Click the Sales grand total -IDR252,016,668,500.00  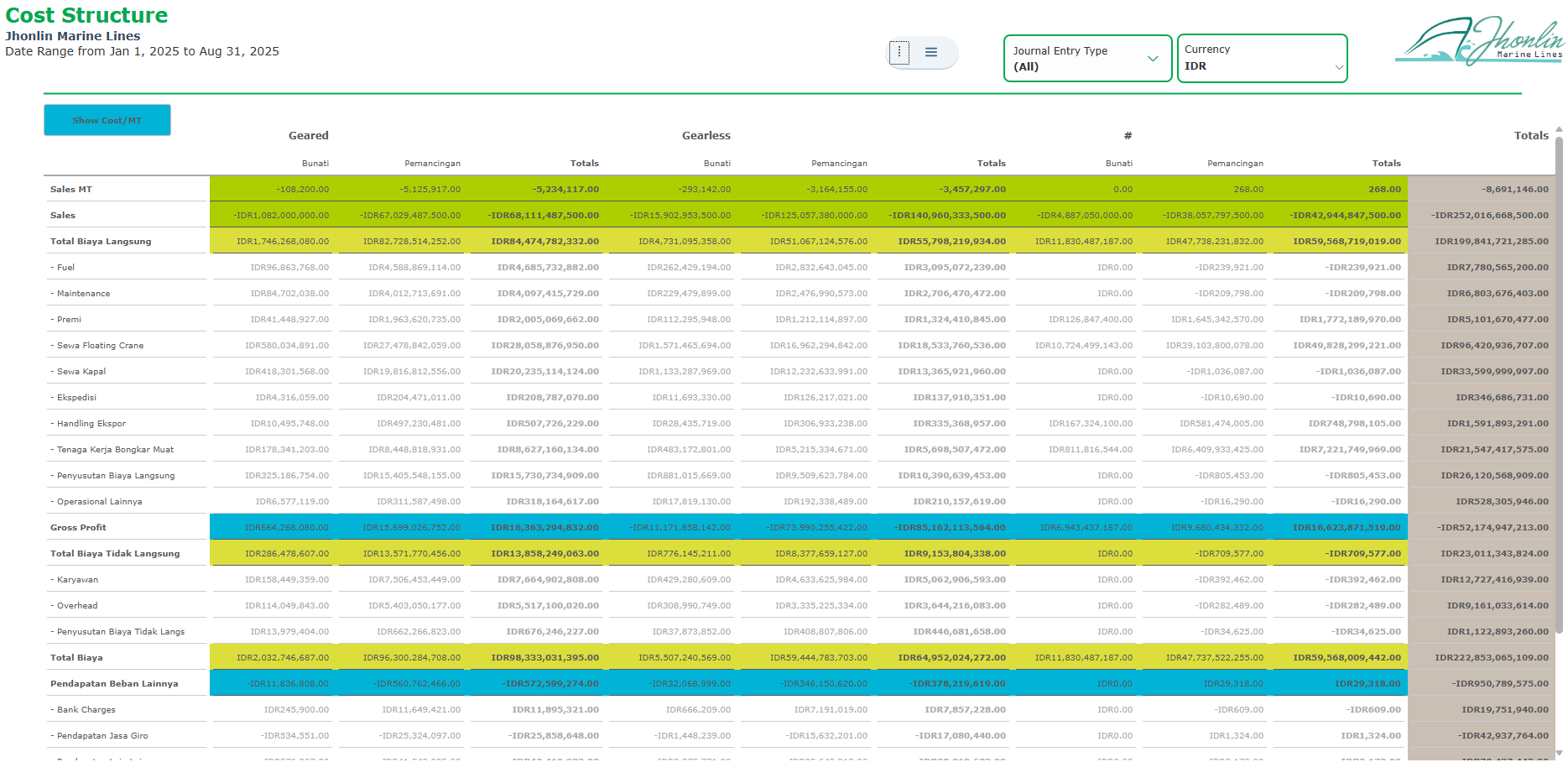coord(1490,216)
